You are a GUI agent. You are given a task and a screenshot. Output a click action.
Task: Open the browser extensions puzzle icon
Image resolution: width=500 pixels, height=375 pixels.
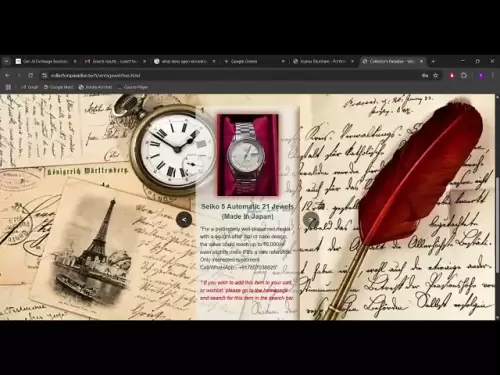pos(464,76)
